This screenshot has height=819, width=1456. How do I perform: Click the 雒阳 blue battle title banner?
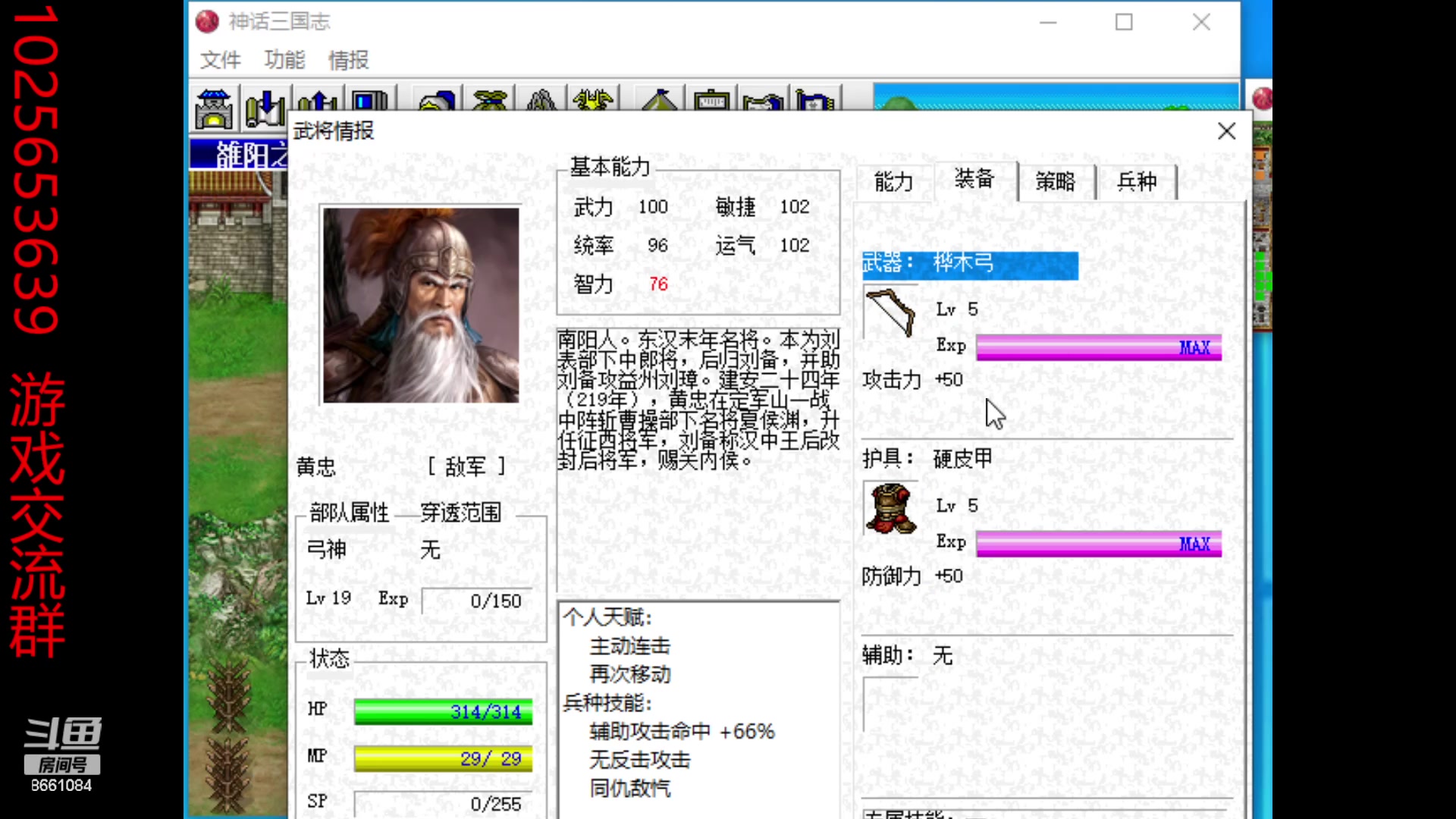[238, 155]
